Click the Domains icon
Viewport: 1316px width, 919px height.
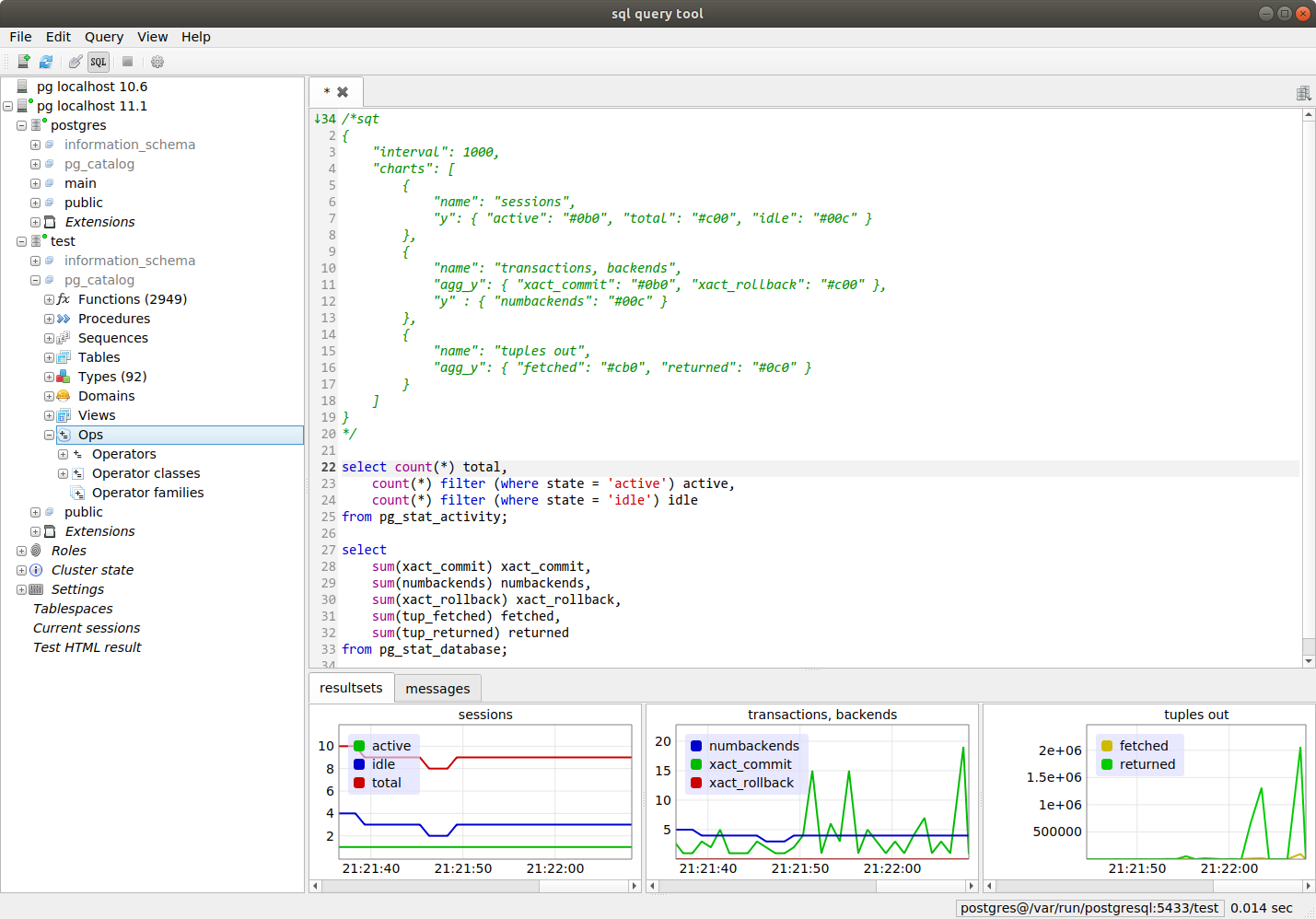tap(64, 396)
